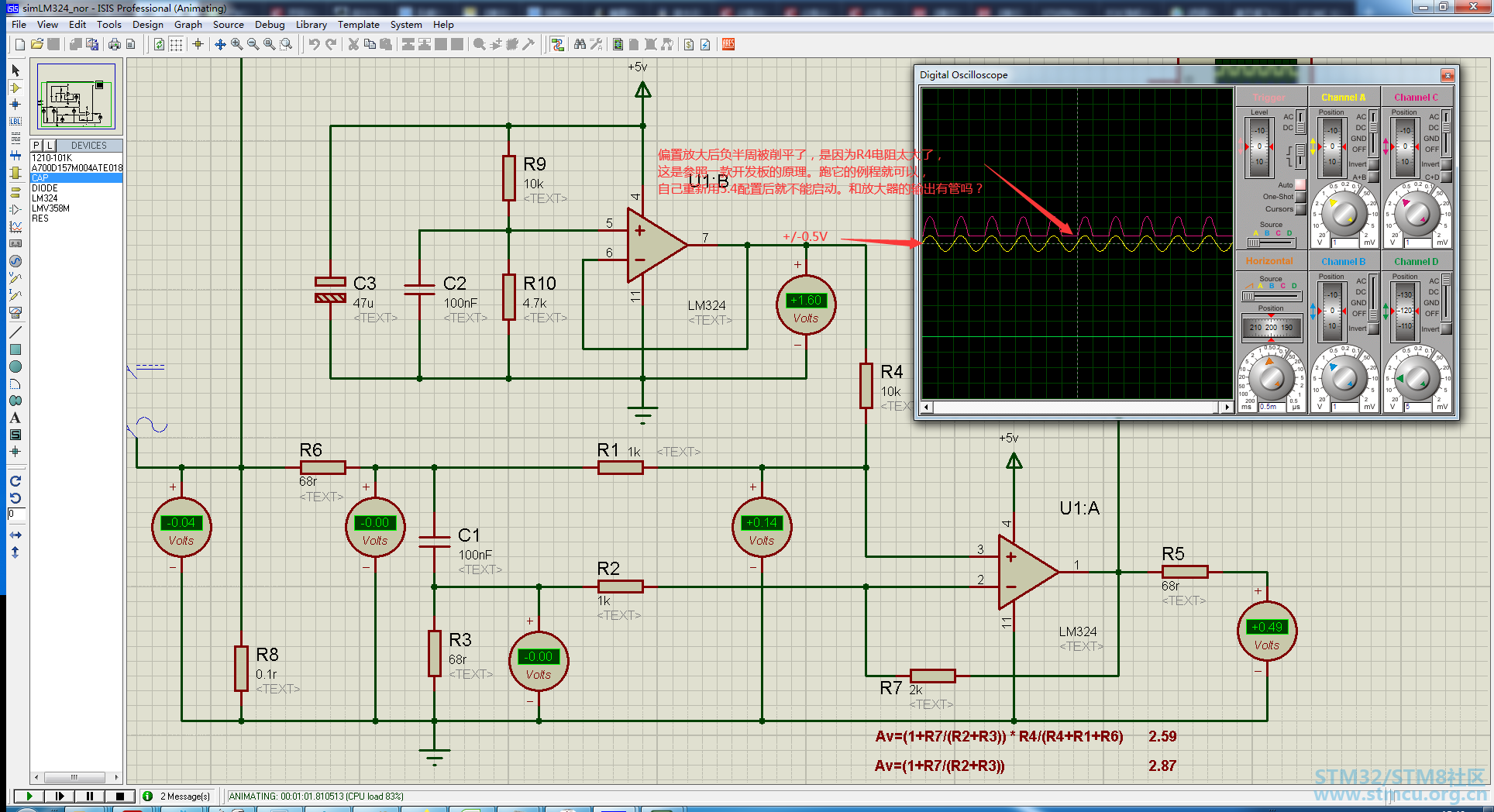Click the binoculars Search and Tag icon
This screenshot has height=812, width=1494.
[x=580, y=44]
